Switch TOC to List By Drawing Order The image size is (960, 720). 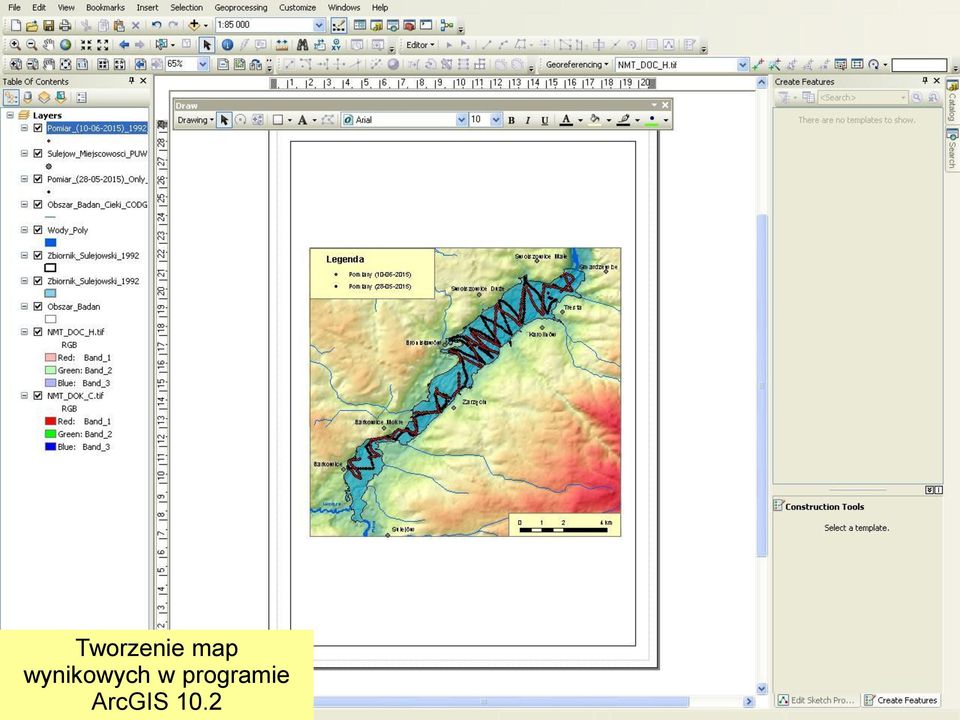[11, 97]
